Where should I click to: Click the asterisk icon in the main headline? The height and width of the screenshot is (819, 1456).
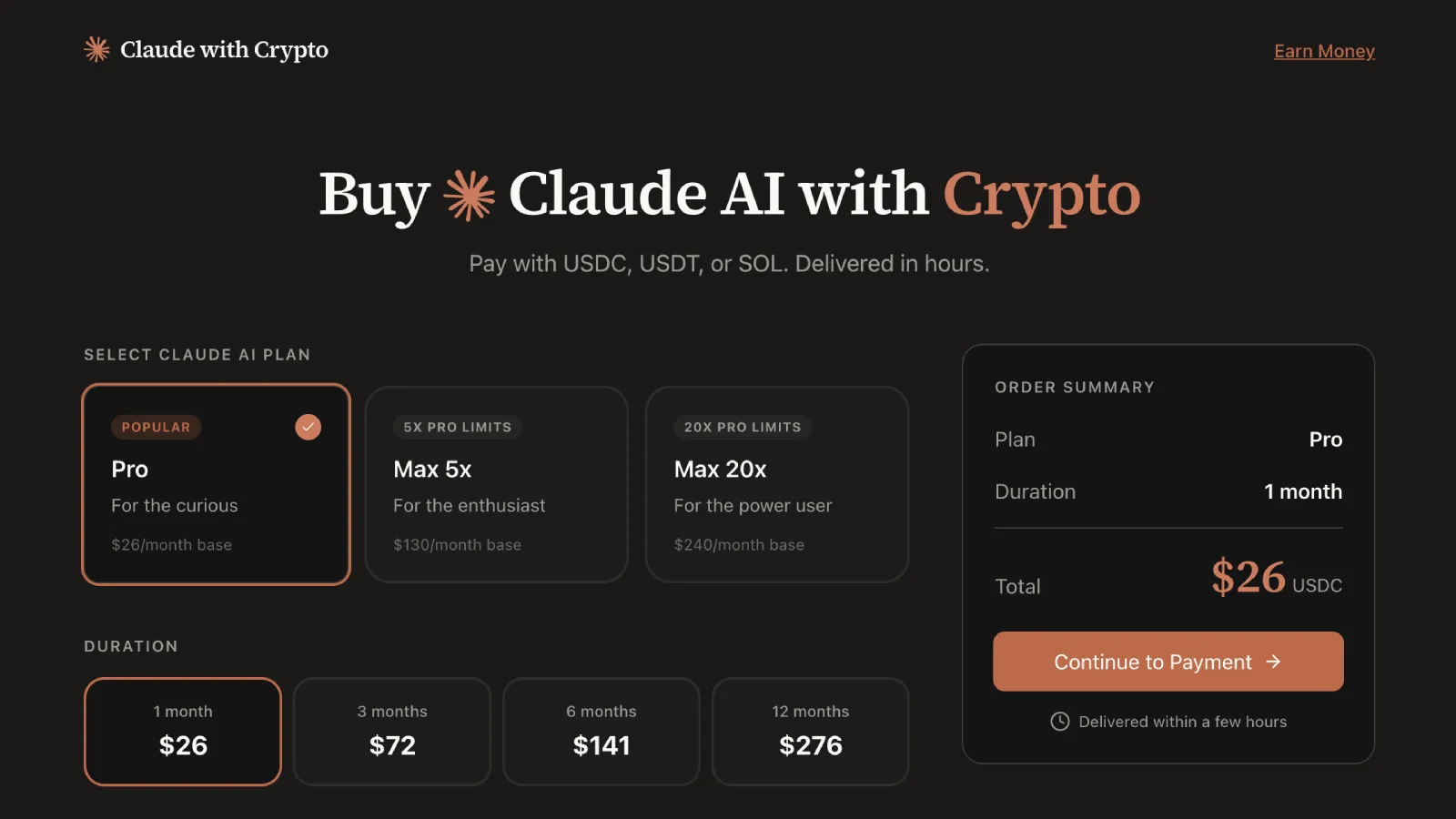468,194
